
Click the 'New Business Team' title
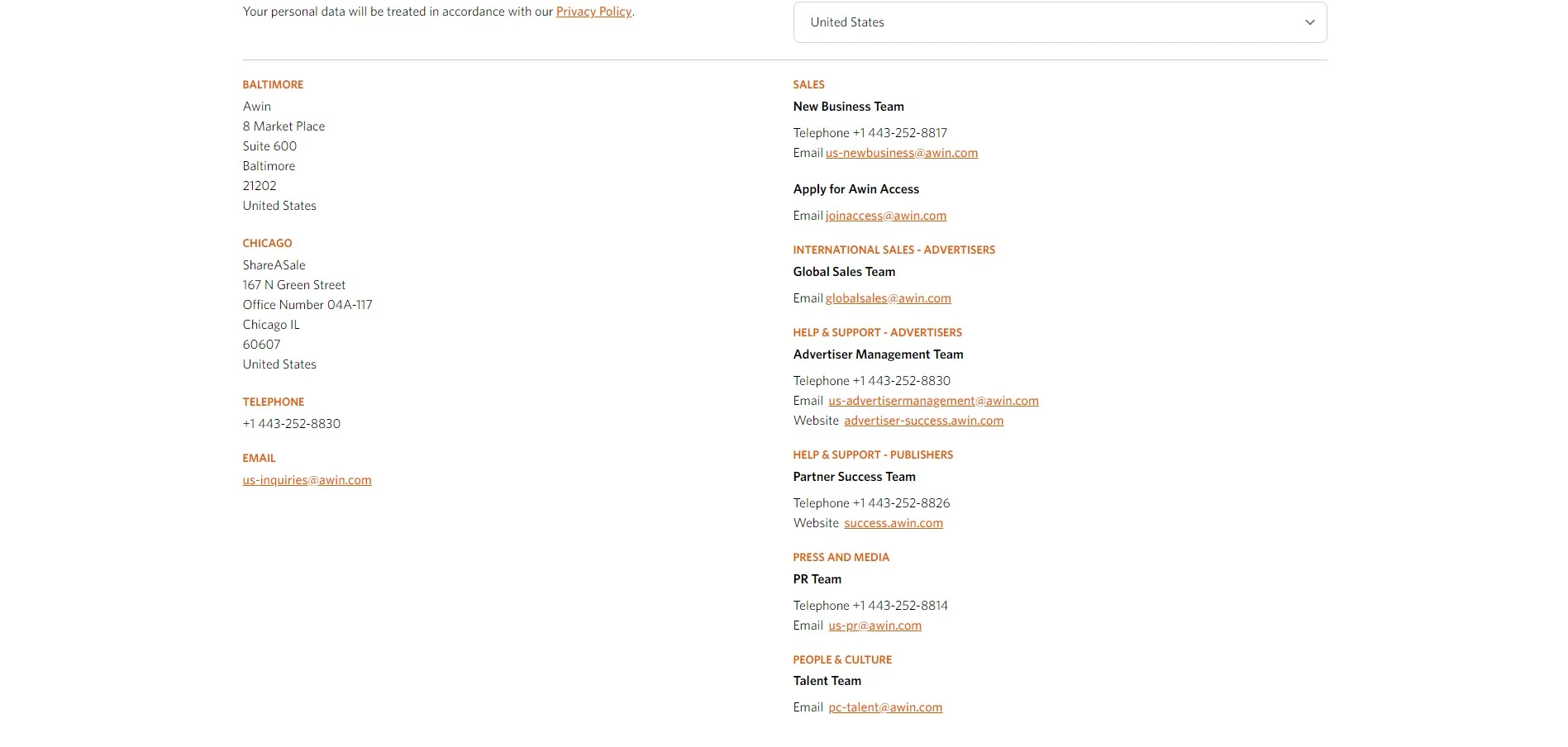(x=848, y=107)
